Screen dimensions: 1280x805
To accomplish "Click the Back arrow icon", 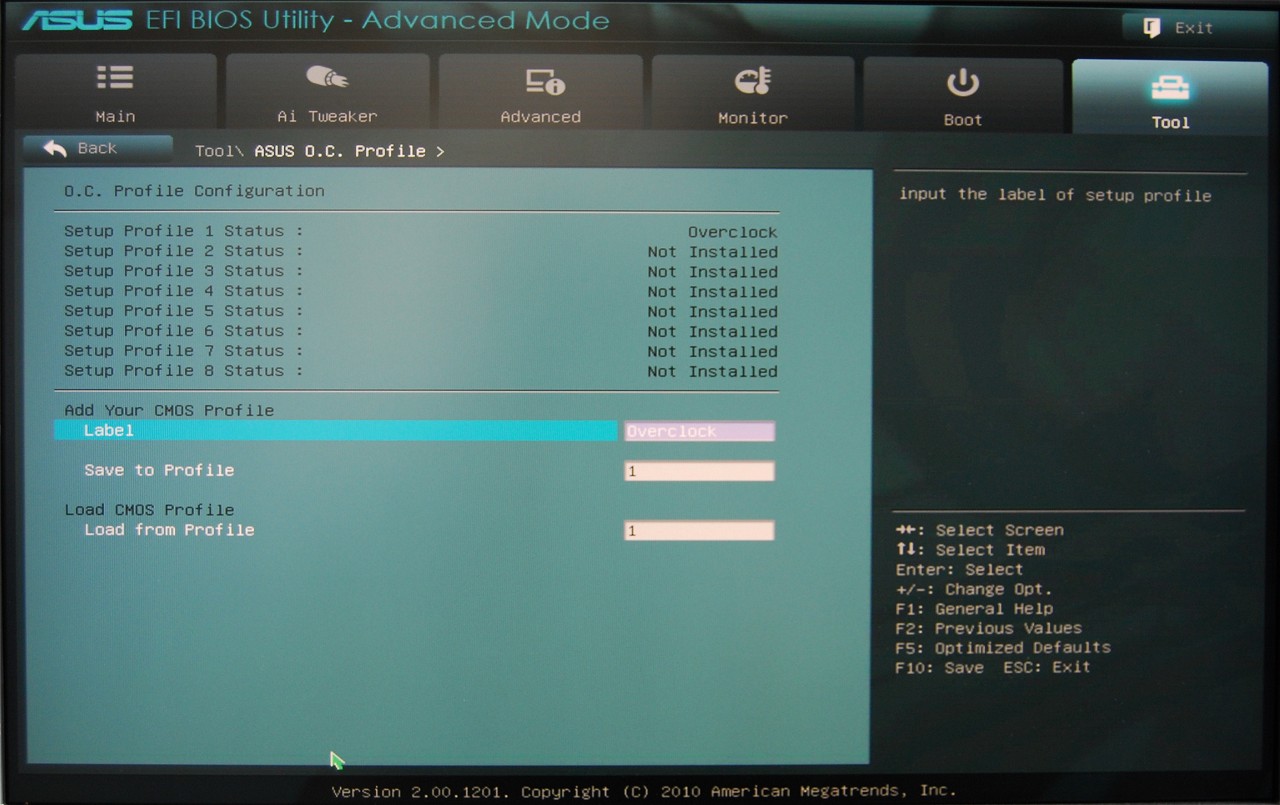I will coord(55,148).
